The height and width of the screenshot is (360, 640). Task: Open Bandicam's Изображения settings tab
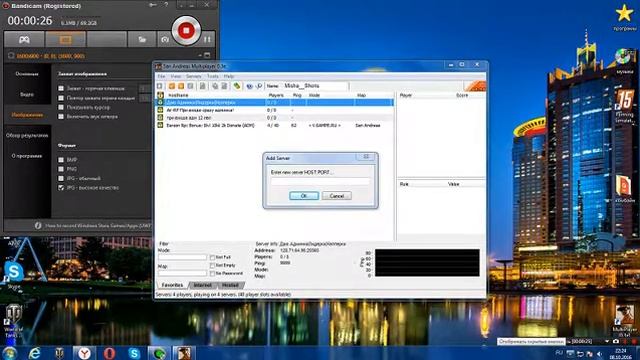click(x=27, y=115)
